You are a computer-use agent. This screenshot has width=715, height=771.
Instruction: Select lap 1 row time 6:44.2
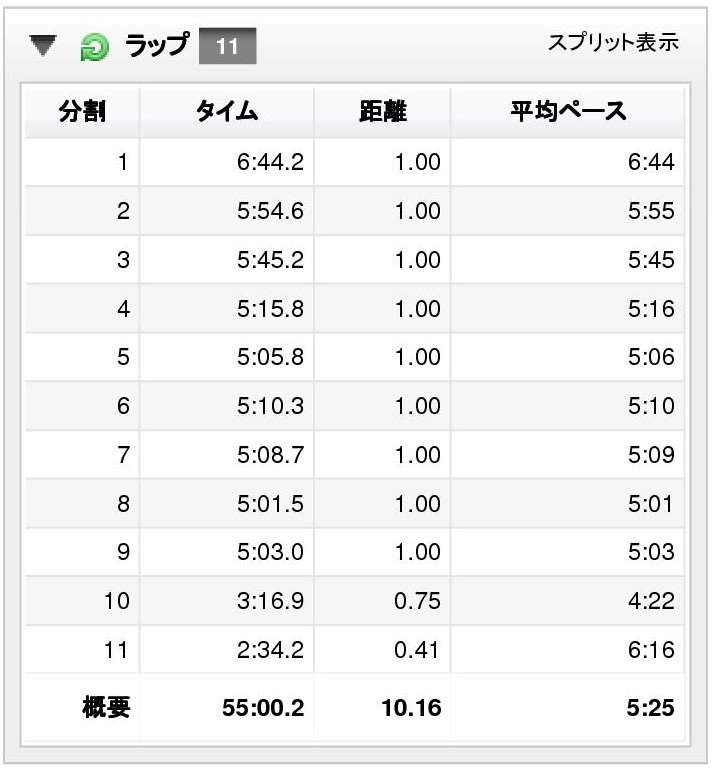[270, 162]
